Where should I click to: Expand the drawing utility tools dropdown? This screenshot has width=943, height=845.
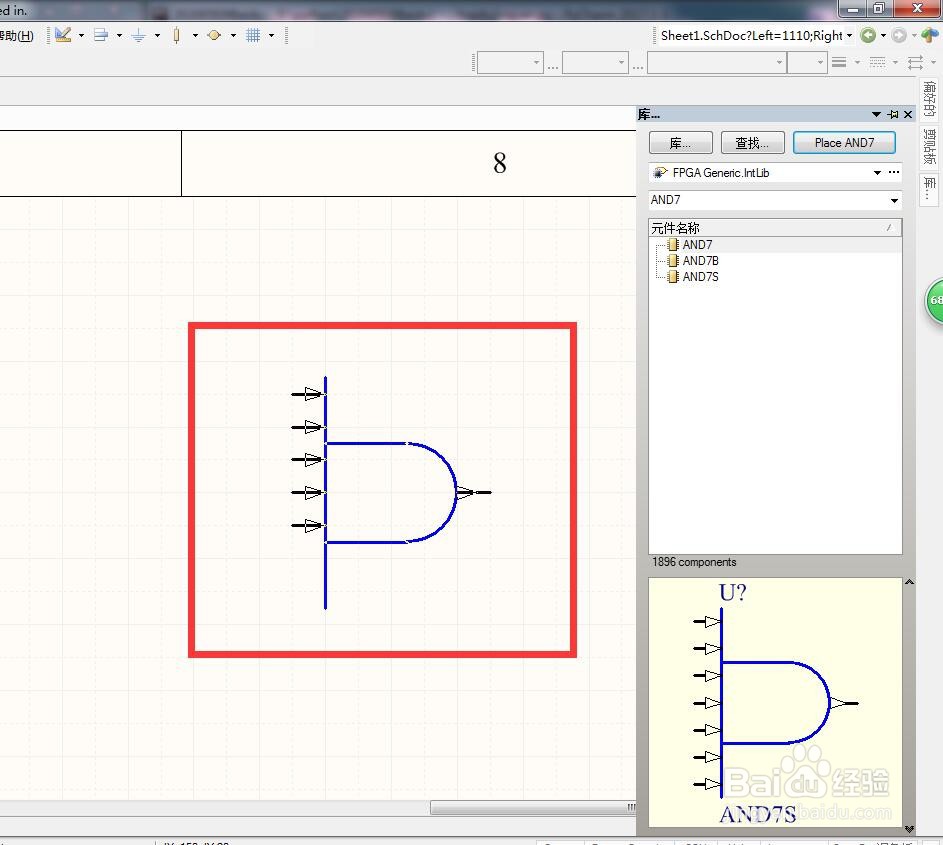81,35
